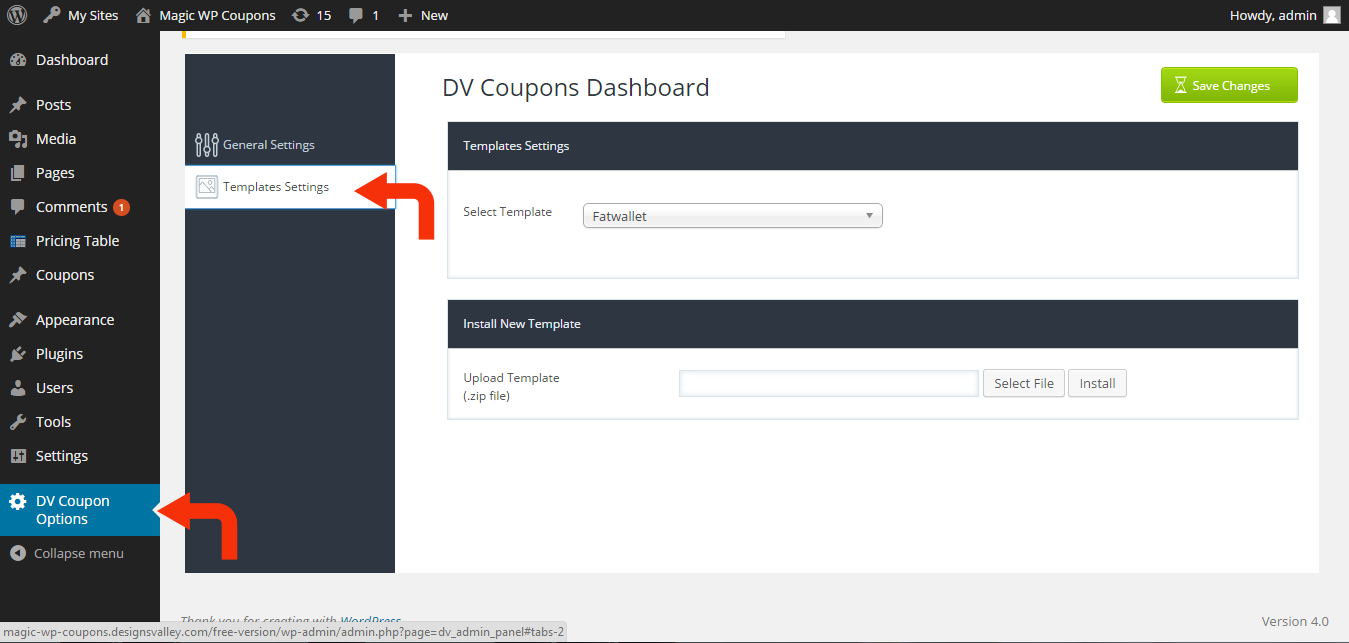The image size is (1349, 643).
Task: Open the New content menu
Action: coord(422,15)
